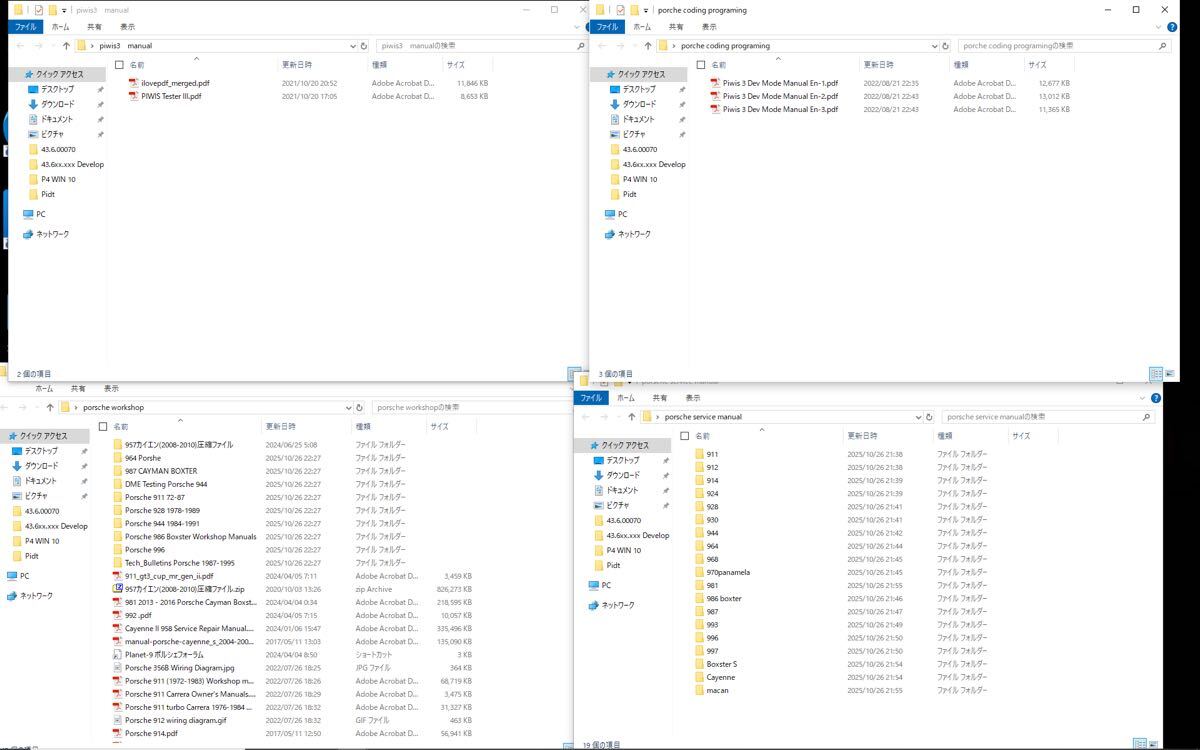Expand address history dropdown in porche coding programing
Viewport: 1200px width, 750px height.
tap(934, 46)
